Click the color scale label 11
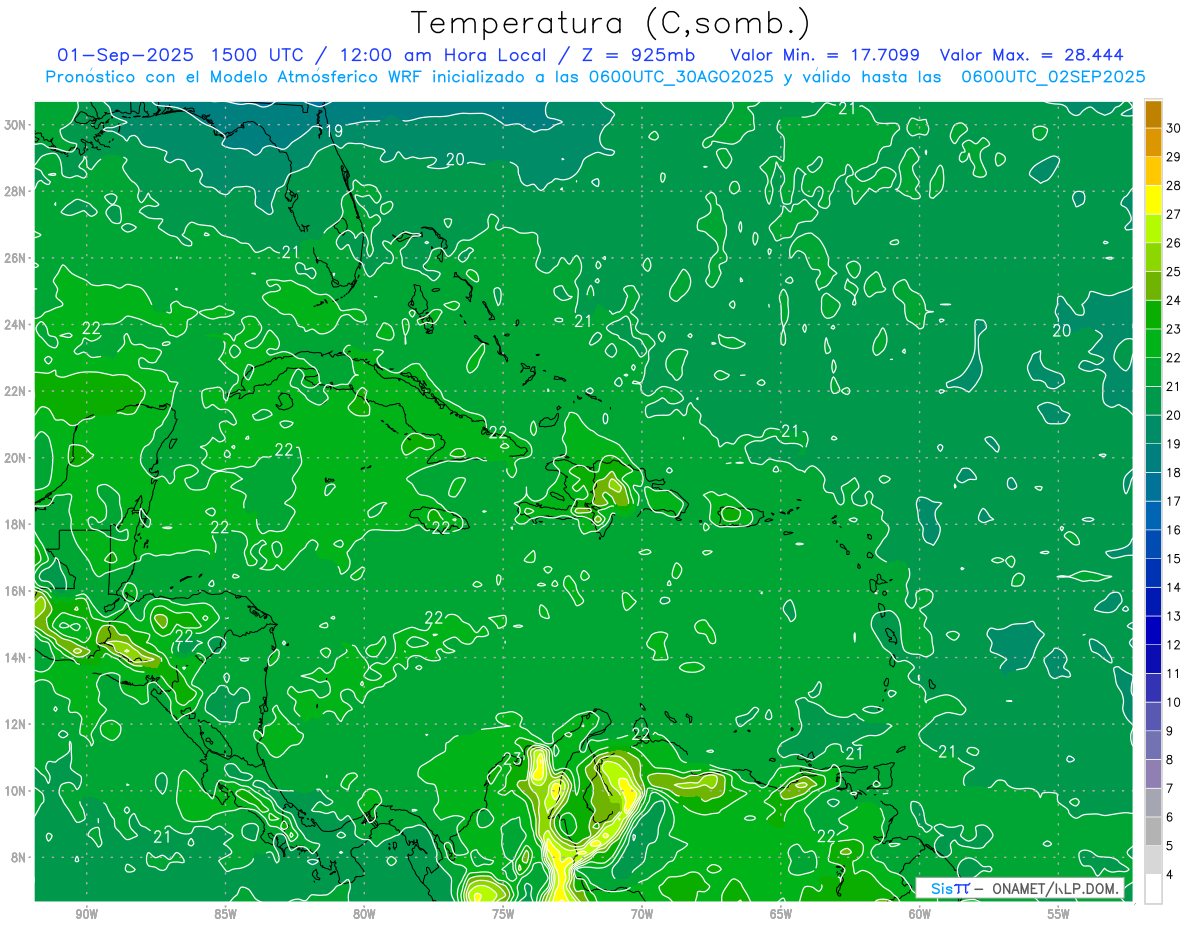The height and width of the screenshot is (927, 1200). coord(1174,673)
